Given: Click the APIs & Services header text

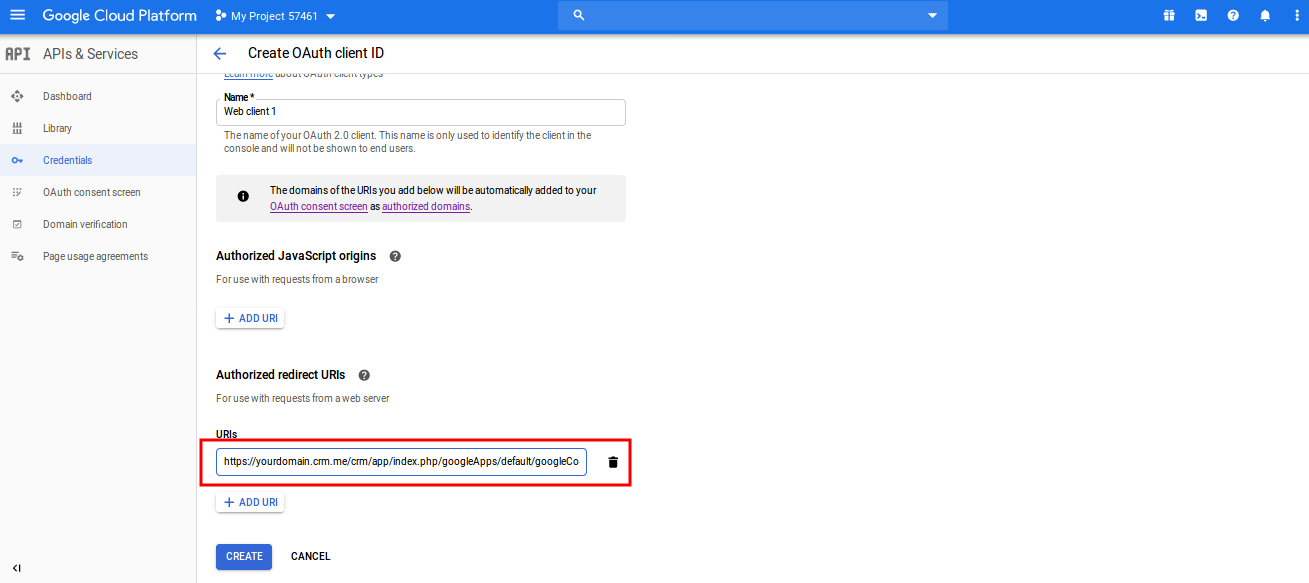Looking at the screenshot, I should pyautogui.click(x=90, y=54).
